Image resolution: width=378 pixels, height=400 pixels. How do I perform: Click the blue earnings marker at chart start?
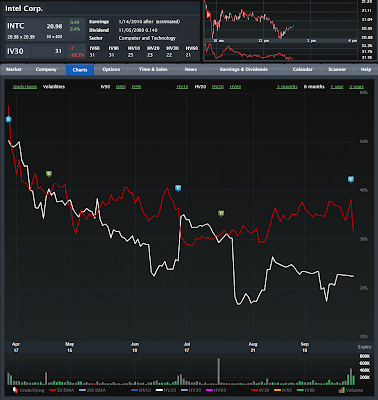click(9, 120)
